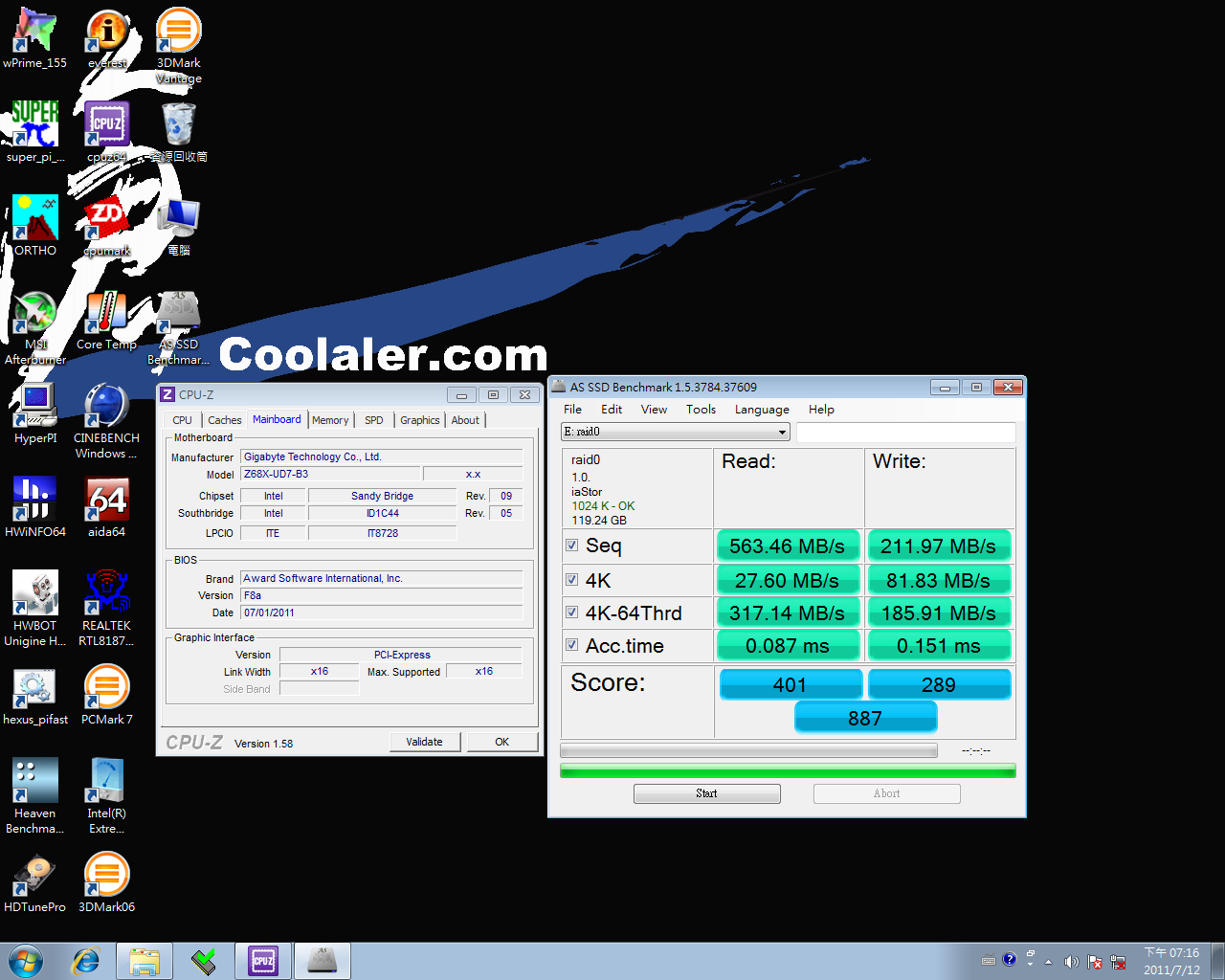This screenshot has height=980, width=1225.
Task: Open the Language menu in AS SSD
Action: click(762, 409)
